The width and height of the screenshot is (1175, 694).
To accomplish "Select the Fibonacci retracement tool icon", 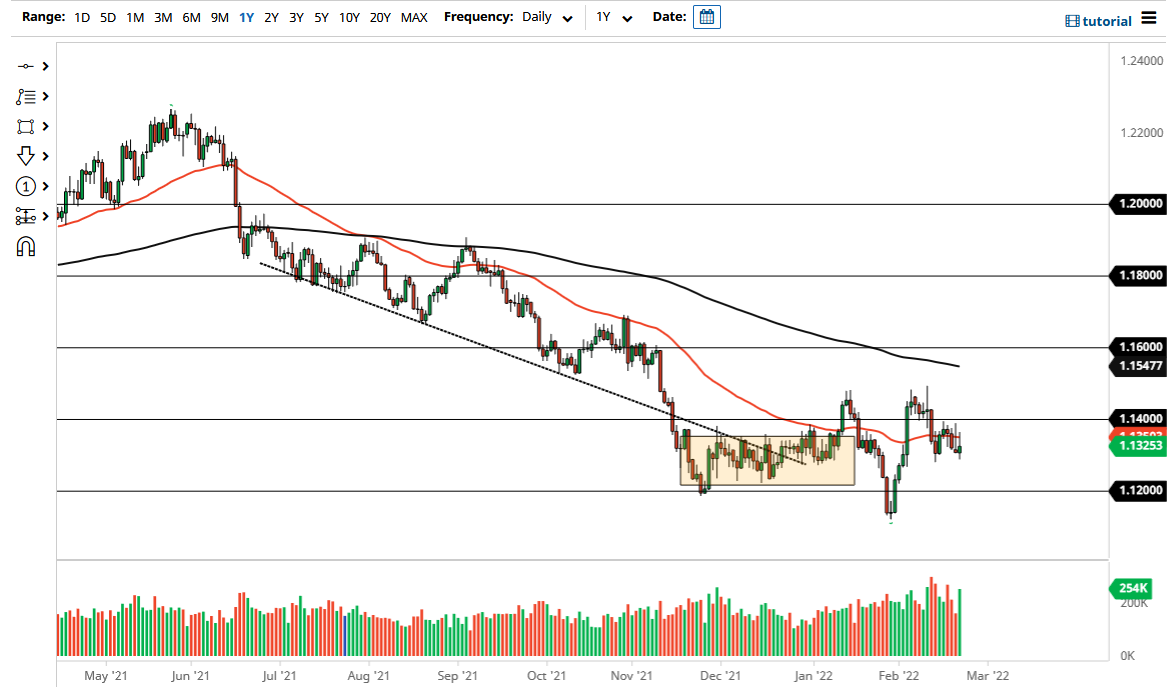I will tap(26, 97).
